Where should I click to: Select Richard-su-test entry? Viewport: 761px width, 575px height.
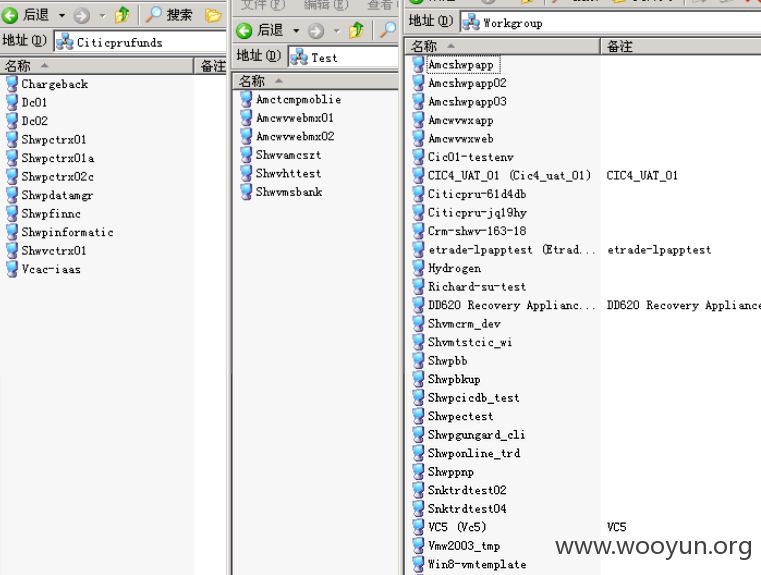(x=477, y=287)
